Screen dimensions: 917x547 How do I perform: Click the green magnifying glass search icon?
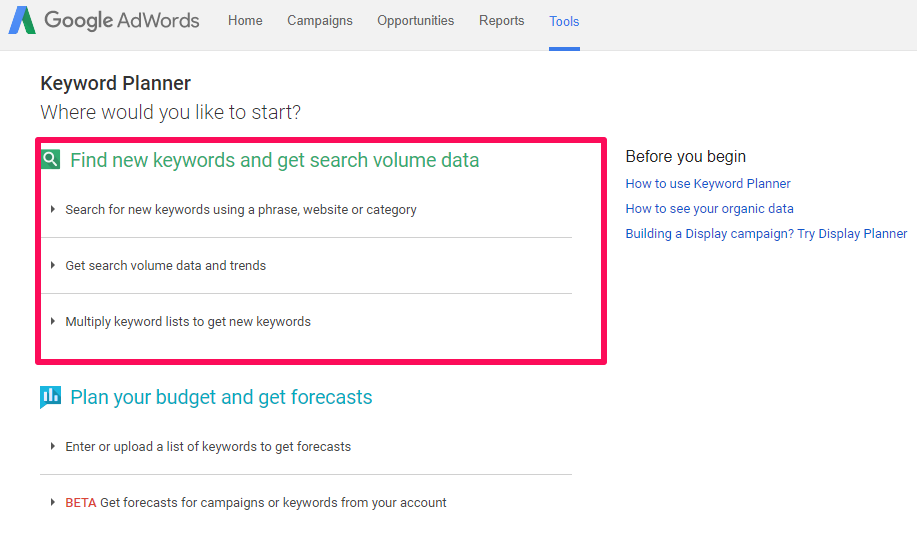tap(51, 159)
